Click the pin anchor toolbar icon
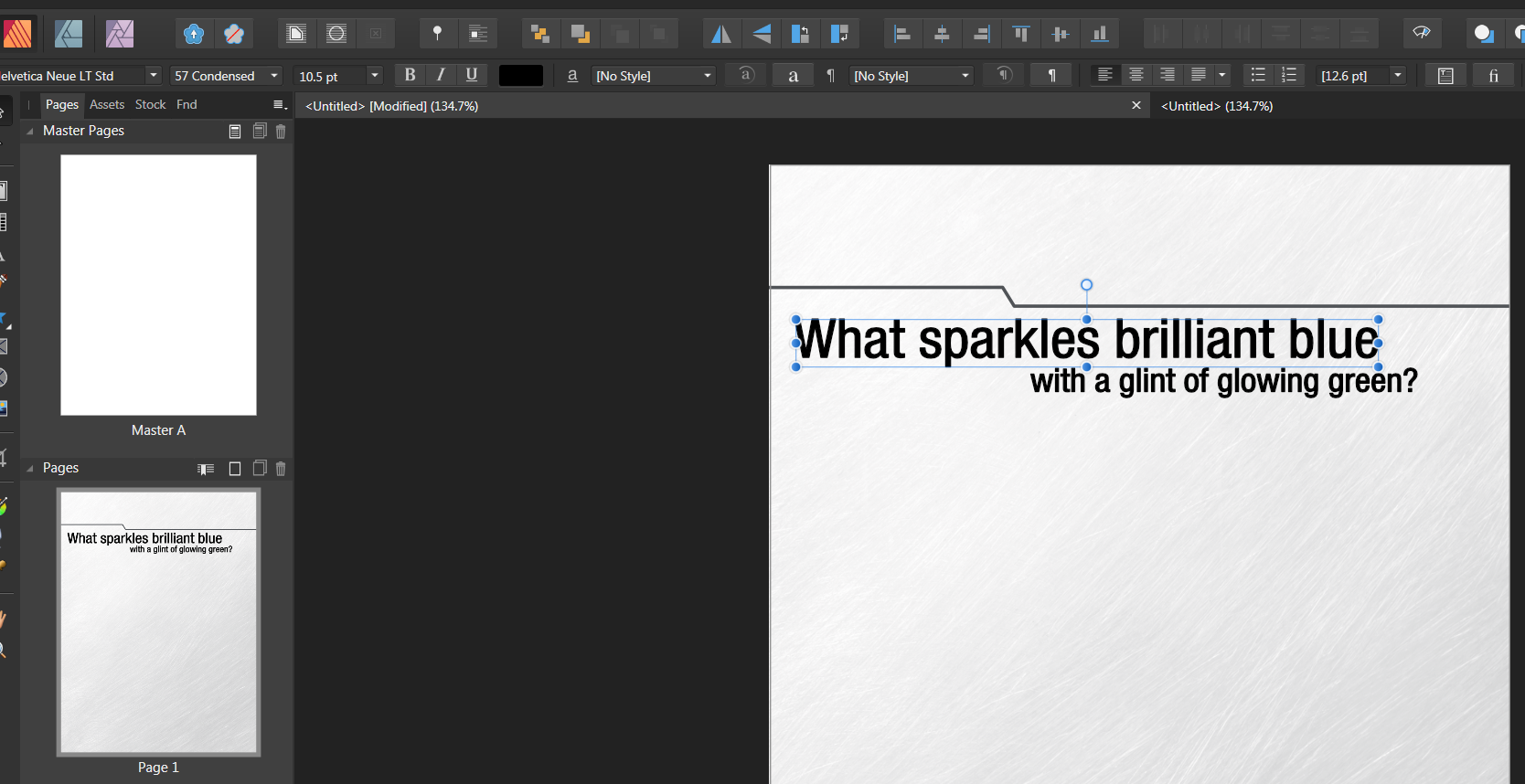 (437, 34)
